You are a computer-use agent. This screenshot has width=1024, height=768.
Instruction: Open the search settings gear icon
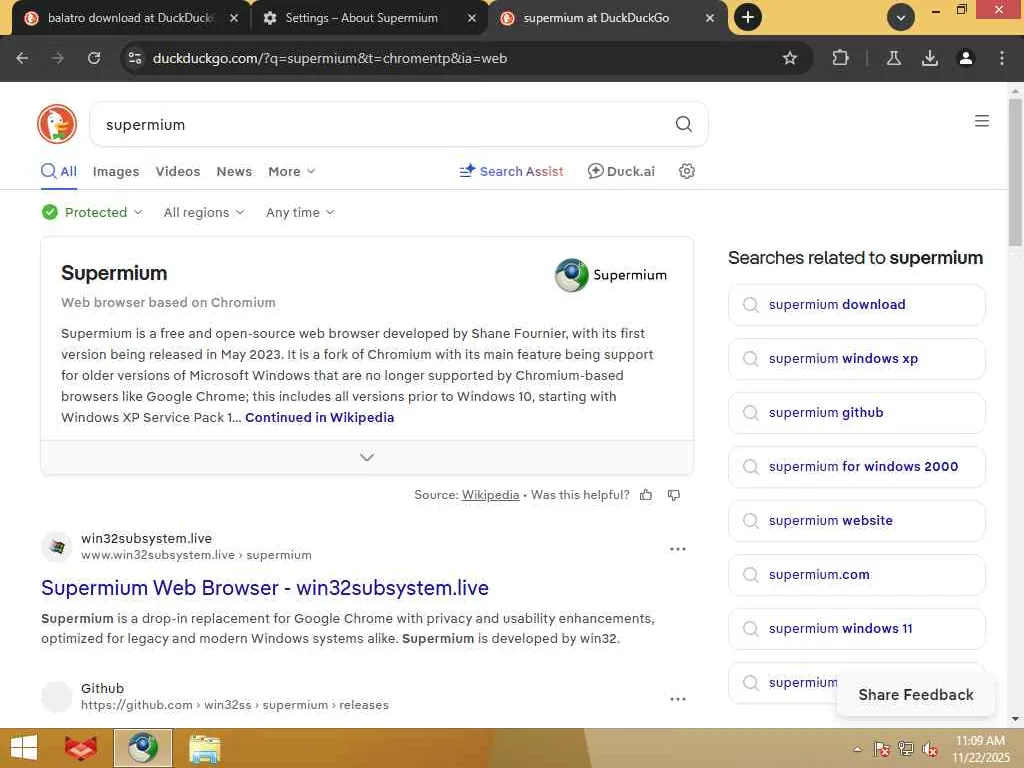point(686,171)
